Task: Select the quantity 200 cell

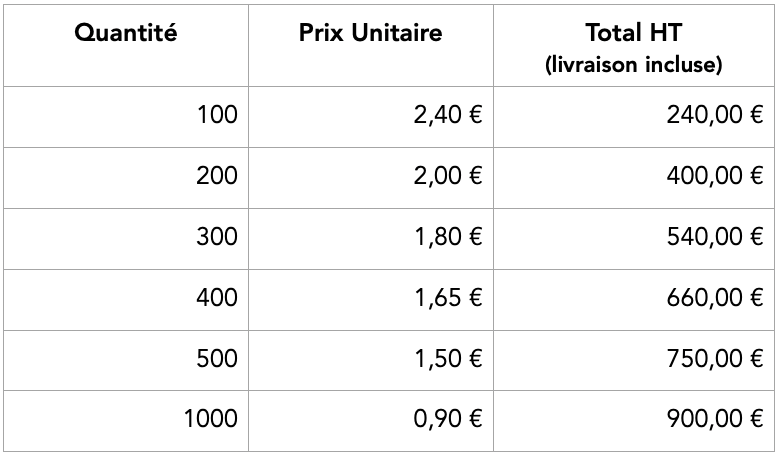Action: tap(217, 176)
